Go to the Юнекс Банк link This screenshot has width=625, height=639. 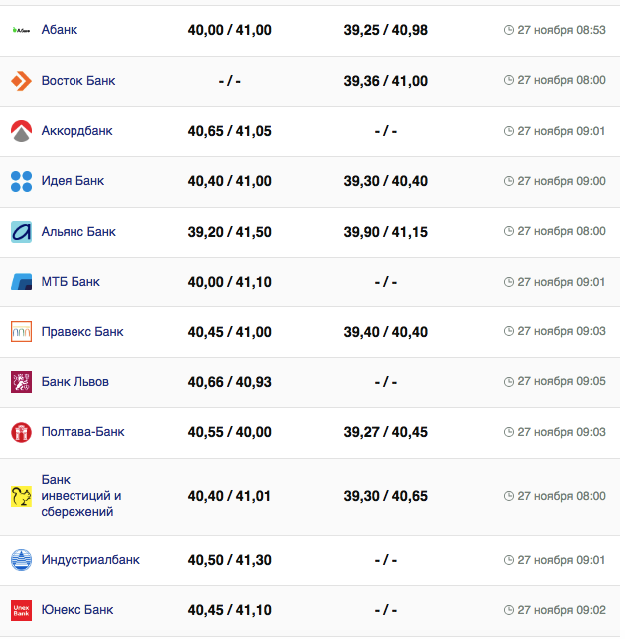[77, 610]
